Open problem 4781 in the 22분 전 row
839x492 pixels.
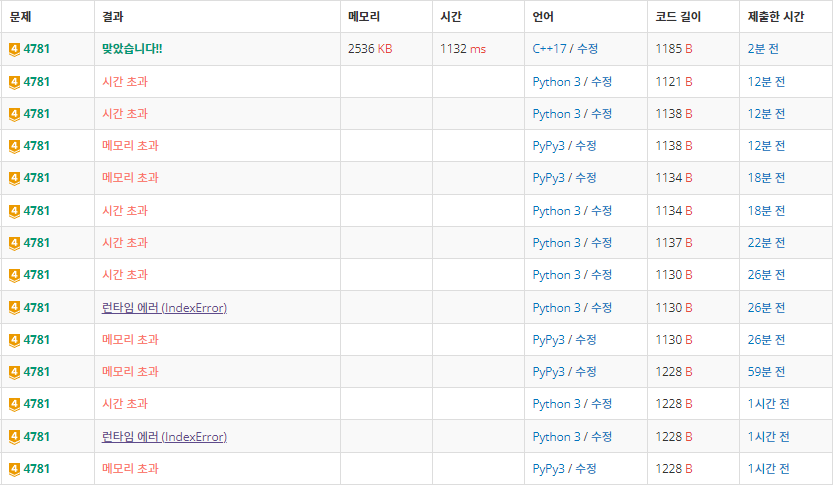pyautogui.click(x=36, y=243)
